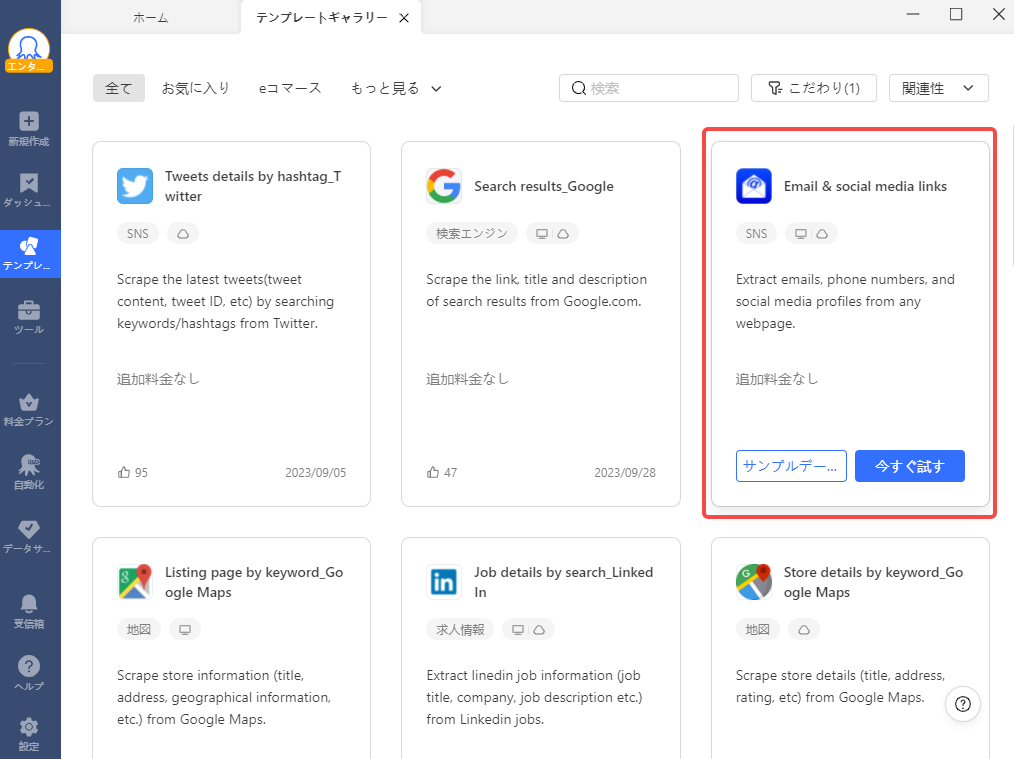Click the floating question mark help button
Screen dimensions: 1014x759
coord(962,704)
